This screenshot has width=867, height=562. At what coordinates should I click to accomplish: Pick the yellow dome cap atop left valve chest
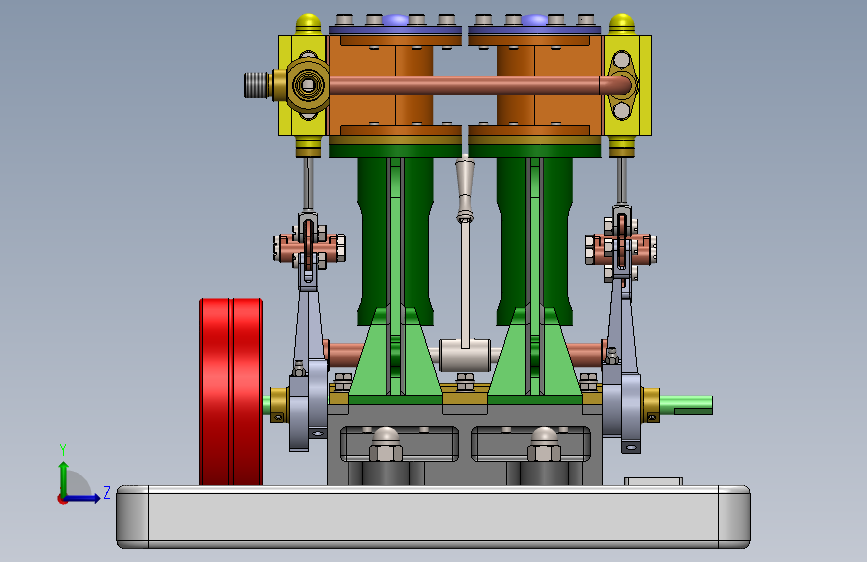click(308, 24)
